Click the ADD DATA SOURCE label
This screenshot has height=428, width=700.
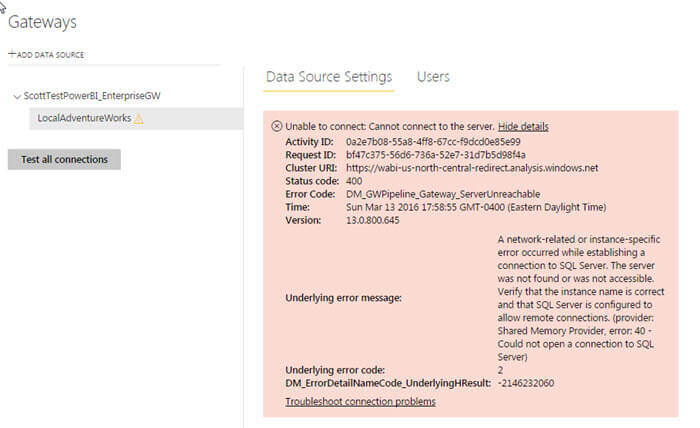(x=50, y=54)
